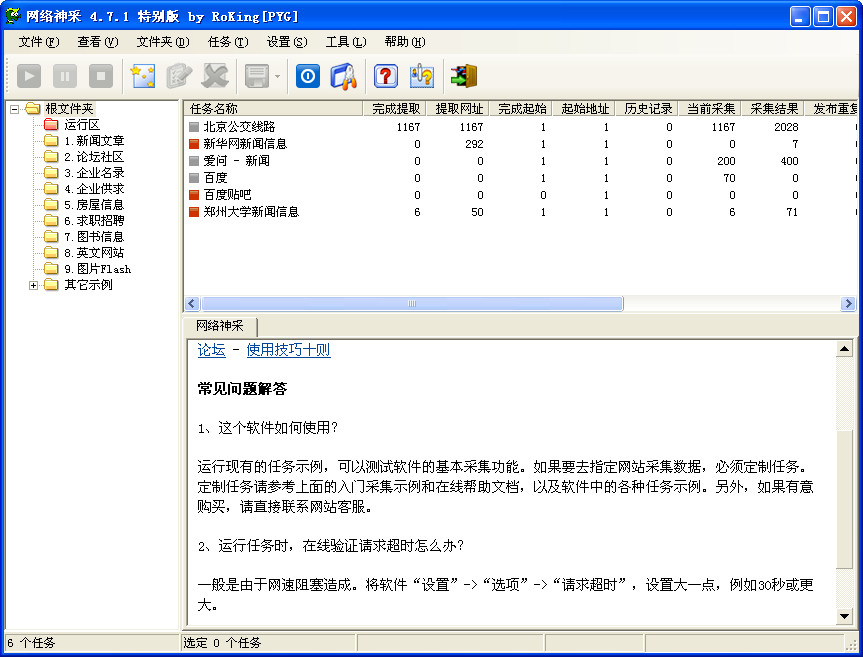Open options via the blue O icon
This screenshot has width=863, height=657.
pos(307,75)
